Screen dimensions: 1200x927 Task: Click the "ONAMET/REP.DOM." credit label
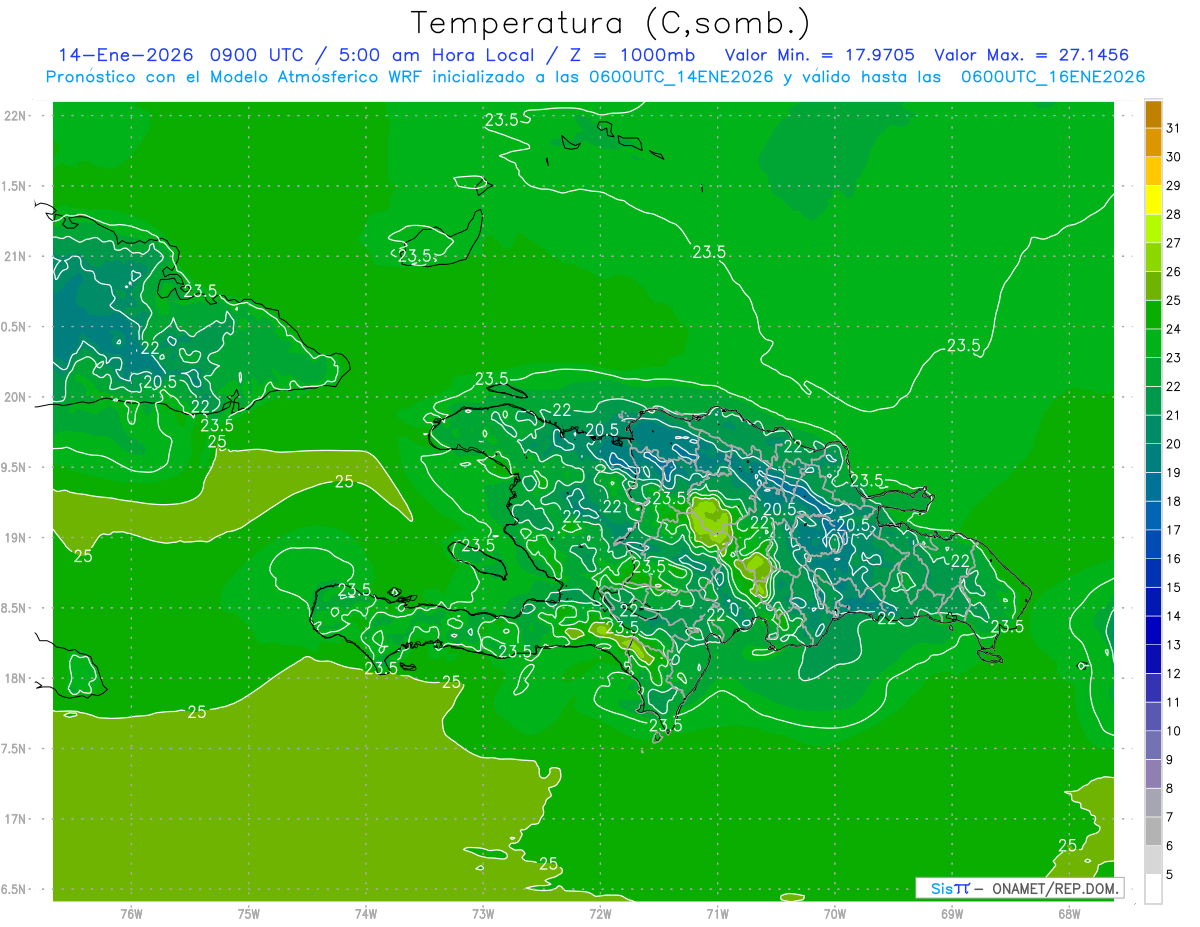click(x=1055, y=888)
